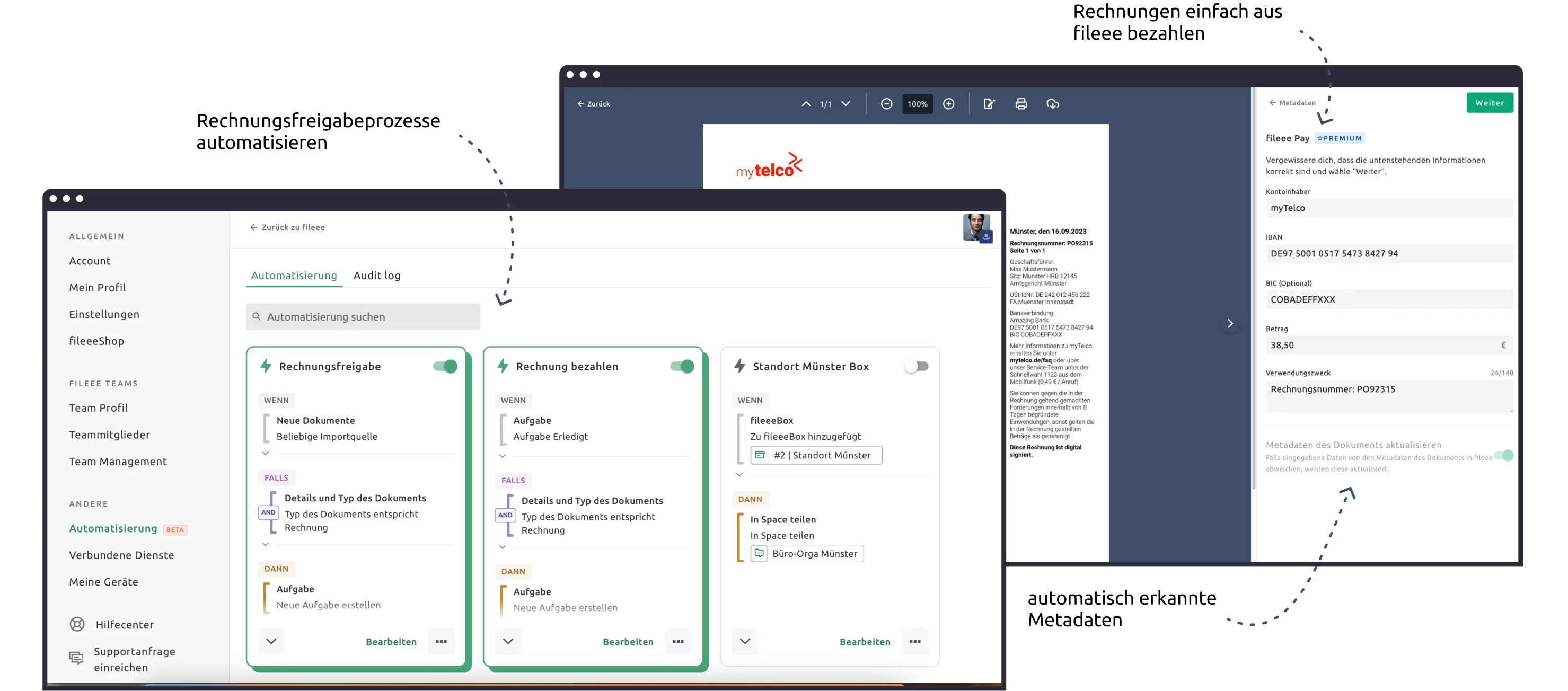Open Account in the sidebar

[90, 260]
